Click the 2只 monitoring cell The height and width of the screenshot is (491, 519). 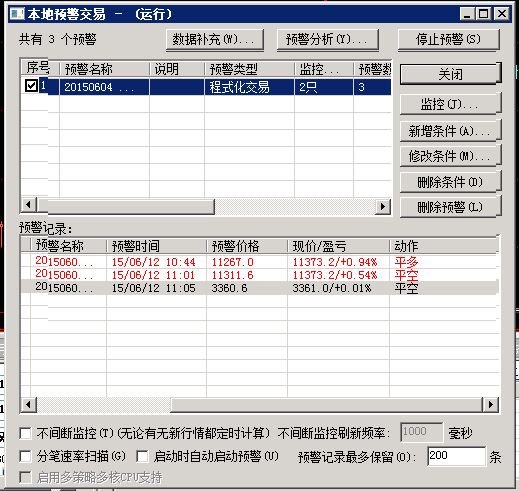point(324,87)
